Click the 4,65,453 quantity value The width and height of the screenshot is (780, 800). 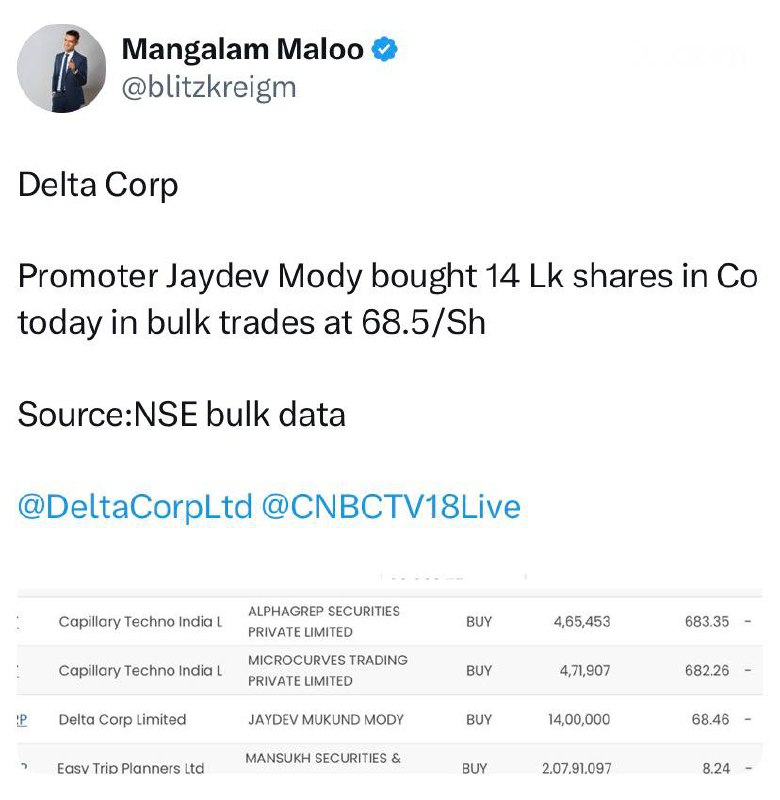581,621
